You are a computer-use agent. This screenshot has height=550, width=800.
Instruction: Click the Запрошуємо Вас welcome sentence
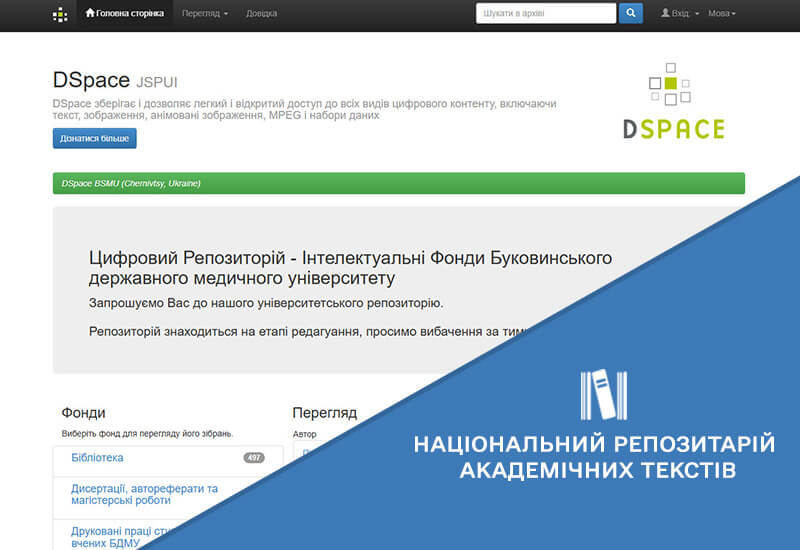[x=266, y=303]
